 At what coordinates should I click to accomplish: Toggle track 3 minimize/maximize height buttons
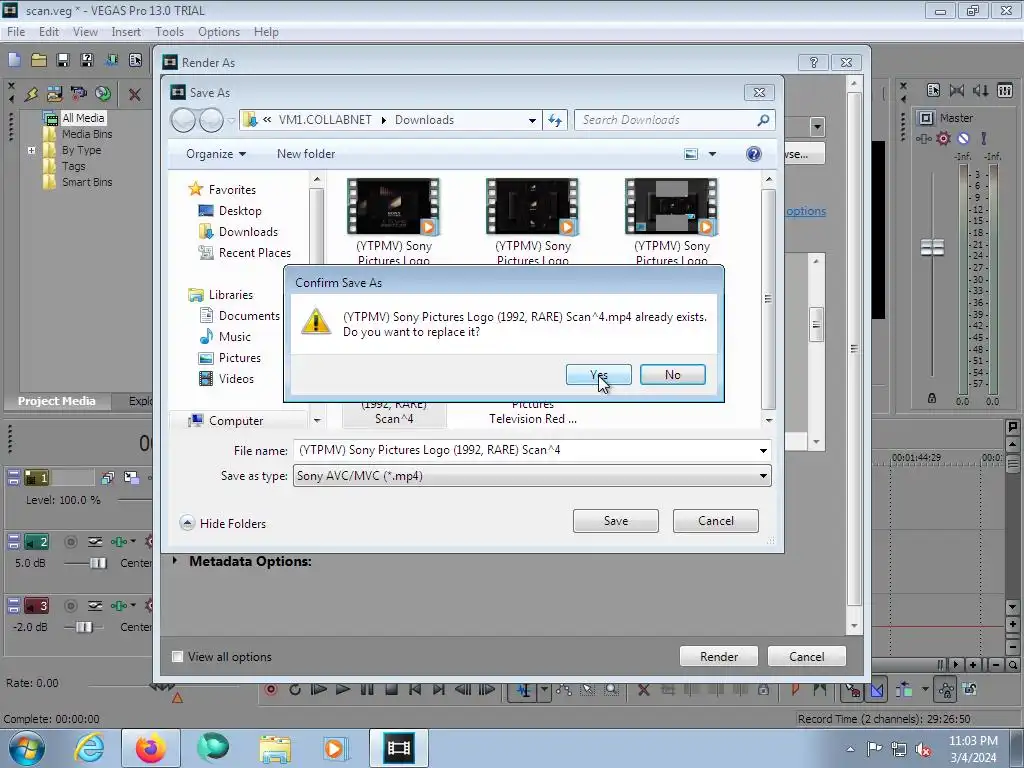(x=13, y=605)
